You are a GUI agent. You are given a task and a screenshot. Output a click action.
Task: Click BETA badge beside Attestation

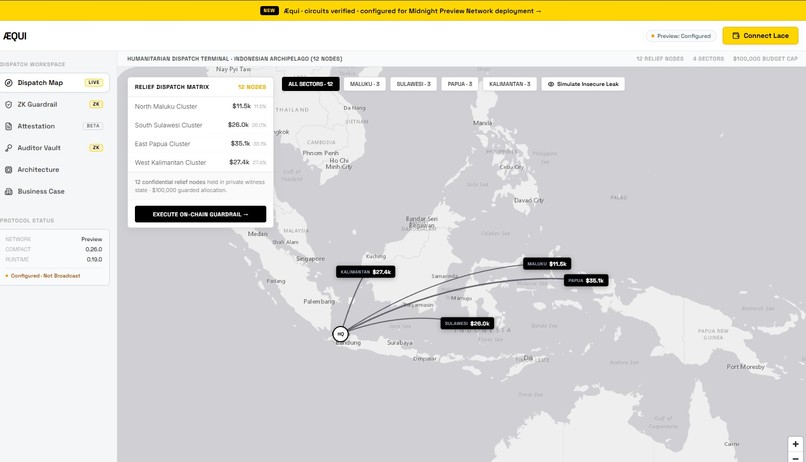click(x=93, y=126)
